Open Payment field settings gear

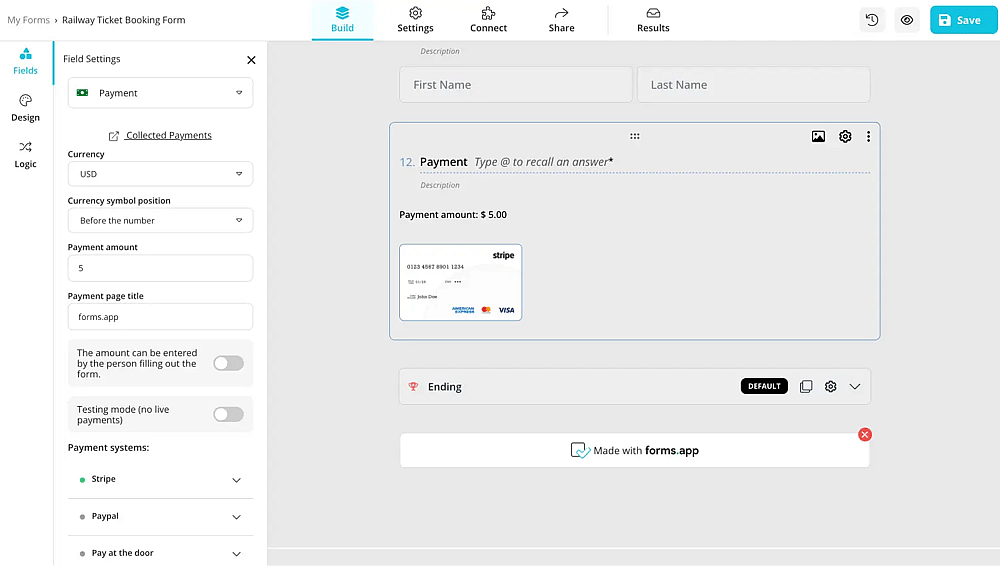coord(845,136)
